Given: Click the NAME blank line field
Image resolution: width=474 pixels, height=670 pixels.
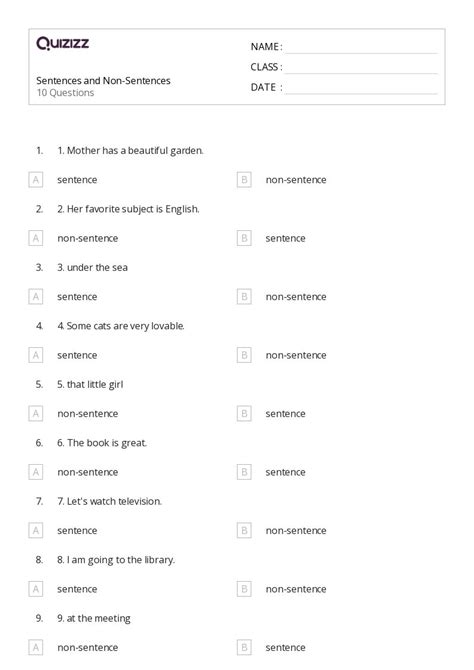Looking at the screenshot, I should tap(362, 48).
